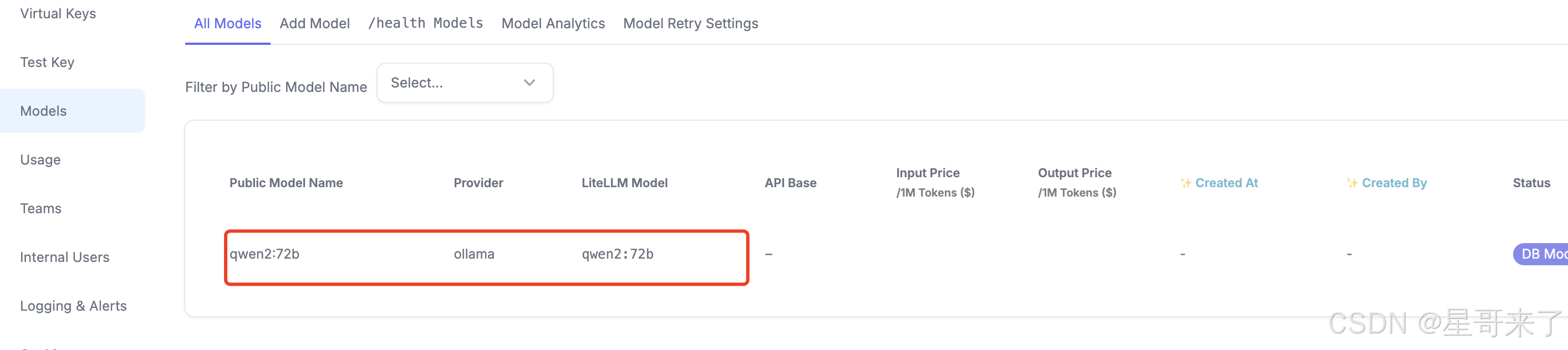Open the Usage section
The width and height of the screenshot is (1568, 350).
pos(40,159)
